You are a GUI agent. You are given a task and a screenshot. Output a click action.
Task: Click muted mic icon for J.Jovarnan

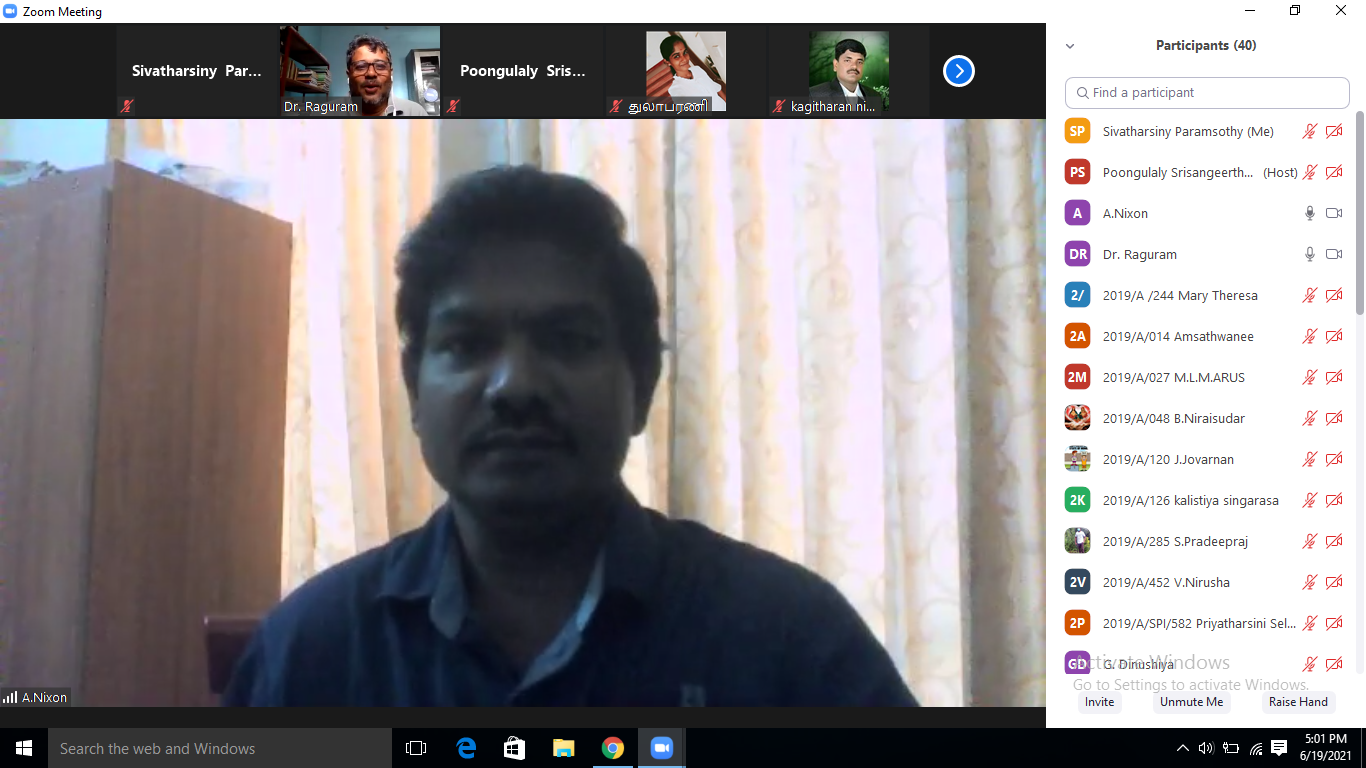click(1309, 459)
